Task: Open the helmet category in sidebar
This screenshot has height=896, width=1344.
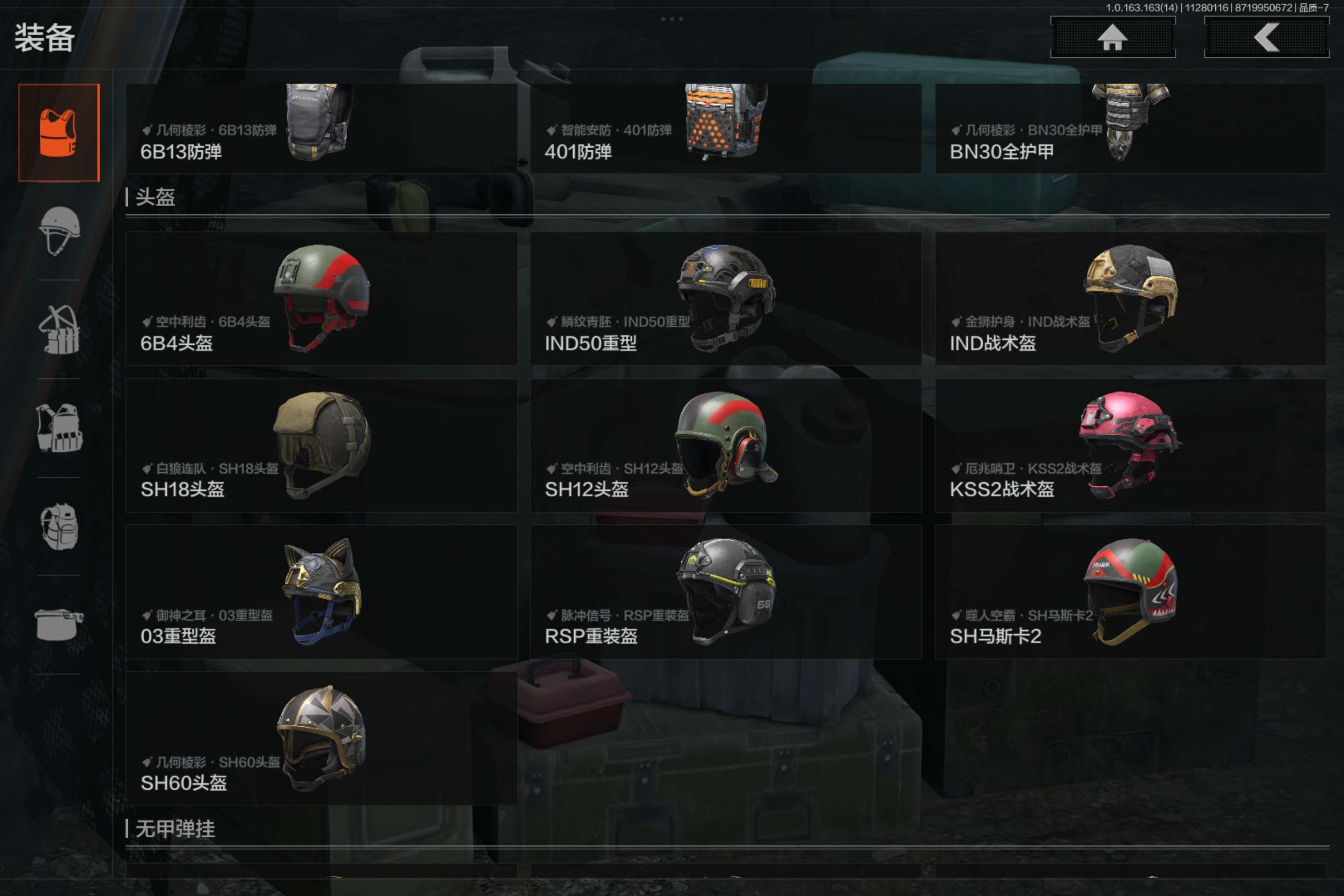Action: pos(60,231)
